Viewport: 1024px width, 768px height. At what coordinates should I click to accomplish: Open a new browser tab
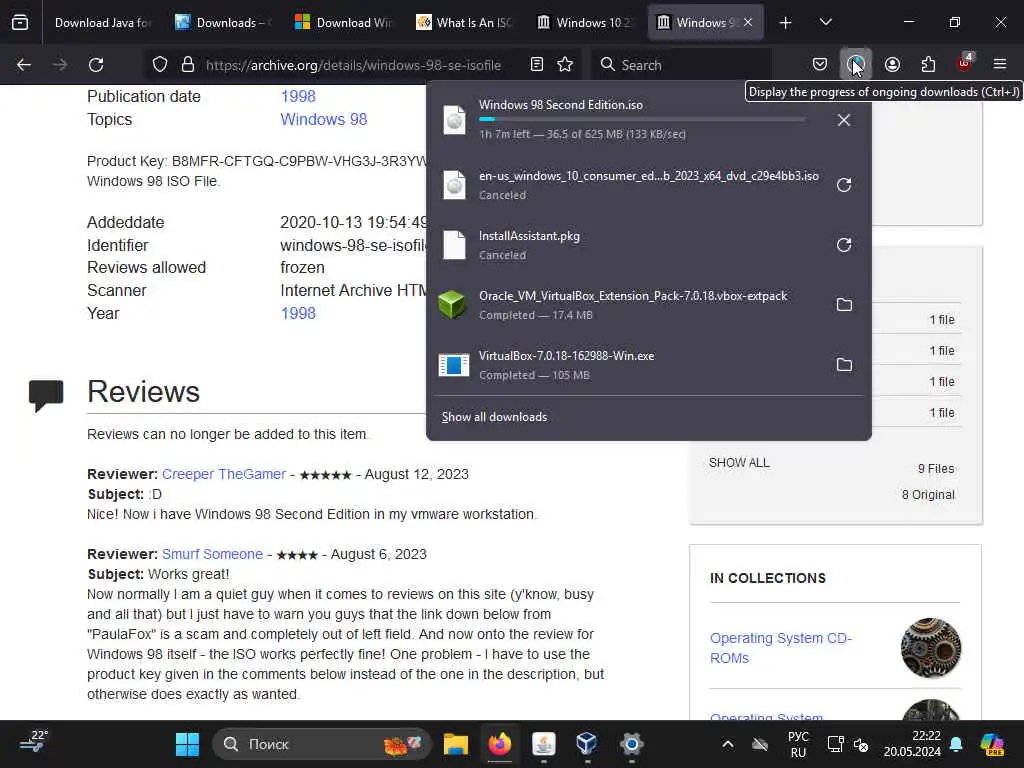[786, 23]
